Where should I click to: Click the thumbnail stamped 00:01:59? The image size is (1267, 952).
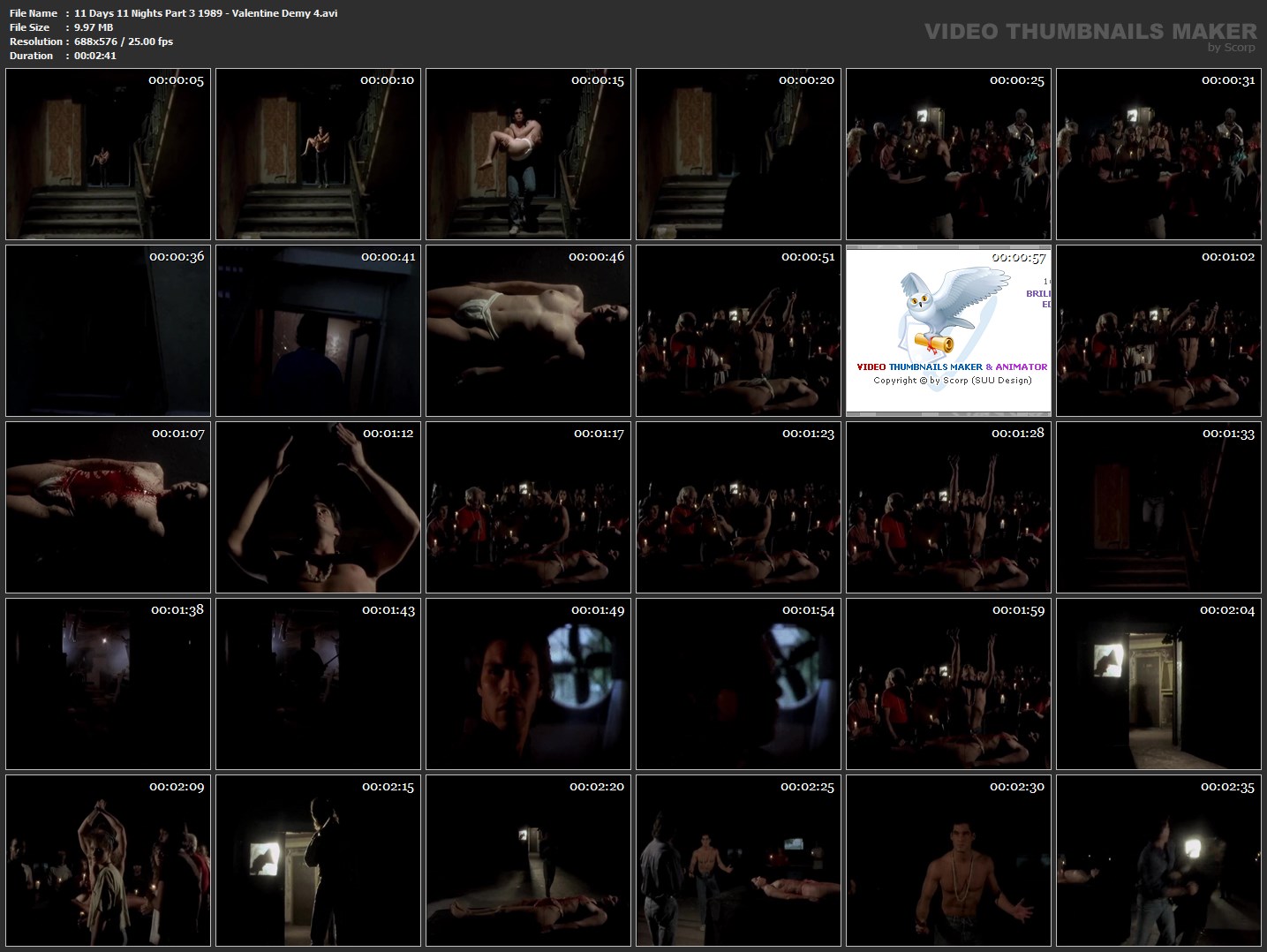[x=948, y=684]
